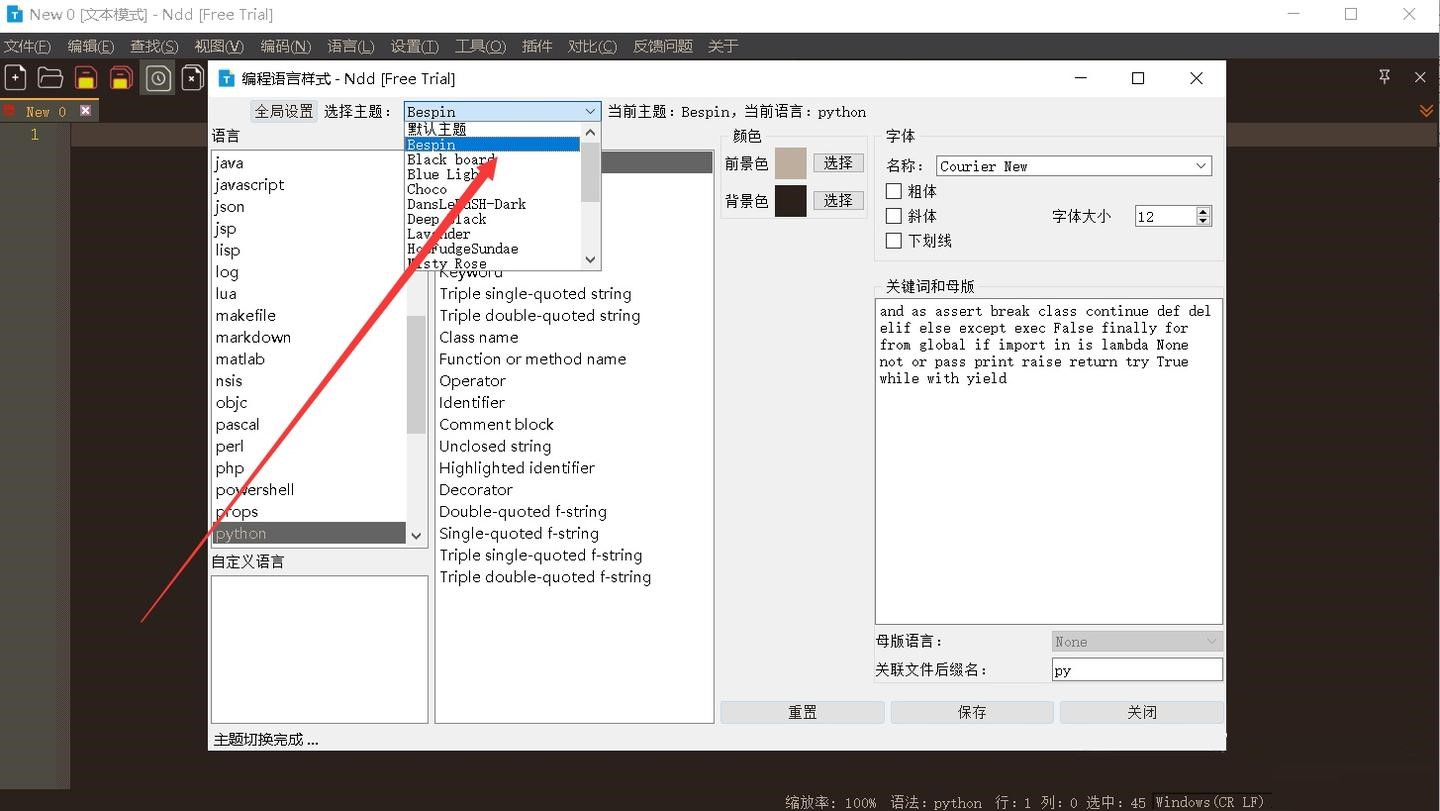The width and height of the screenshot is (1440, 811).
Task: Select markdown in the language list
Action: (x=309, y=337)
